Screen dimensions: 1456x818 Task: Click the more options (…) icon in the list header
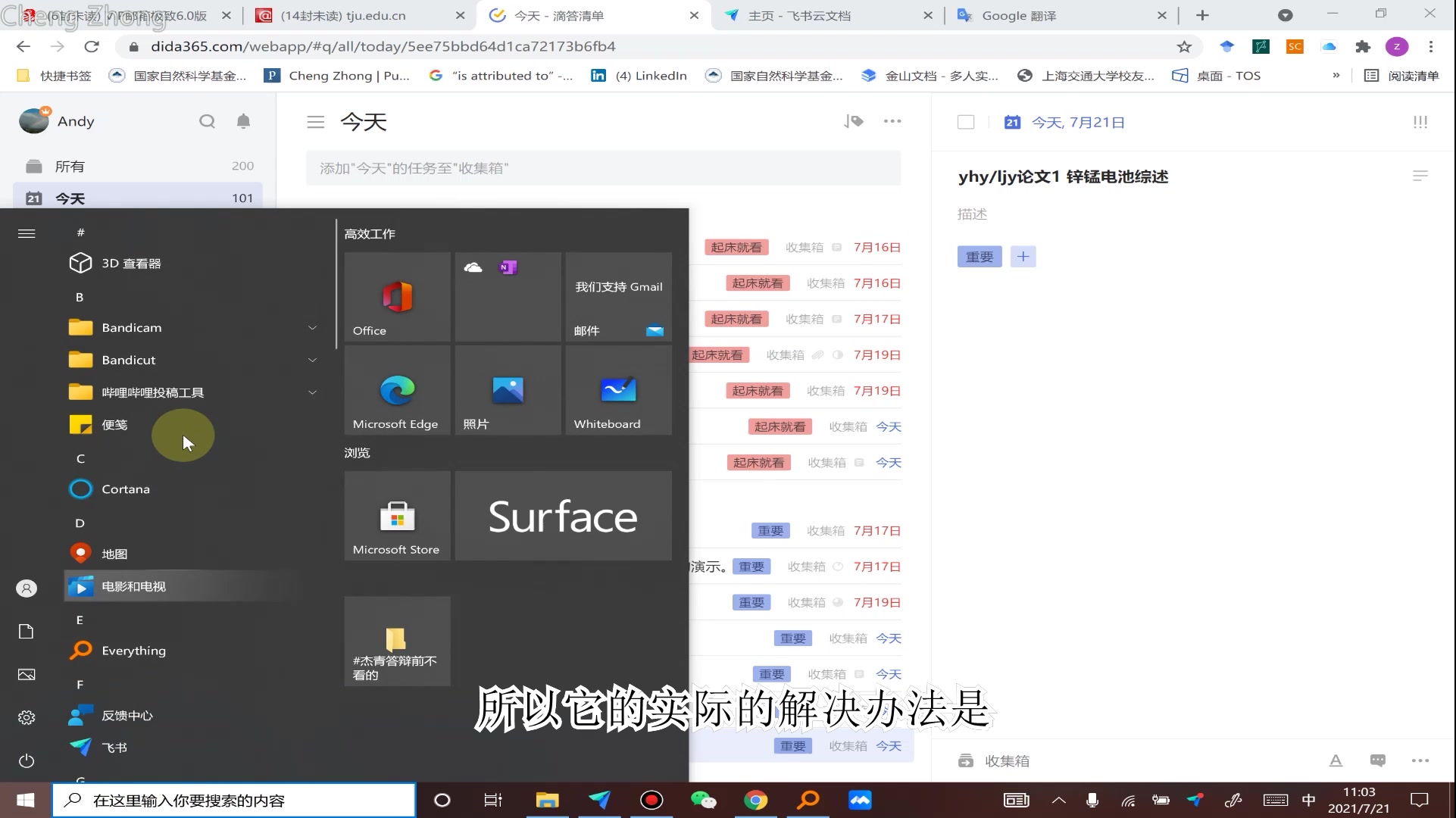pos(892,121)
